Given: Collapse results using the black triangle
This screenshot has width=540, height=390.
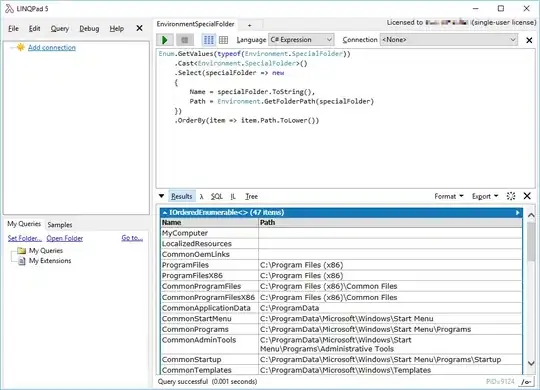Looking at the screenshot, I should coord(161,196).
